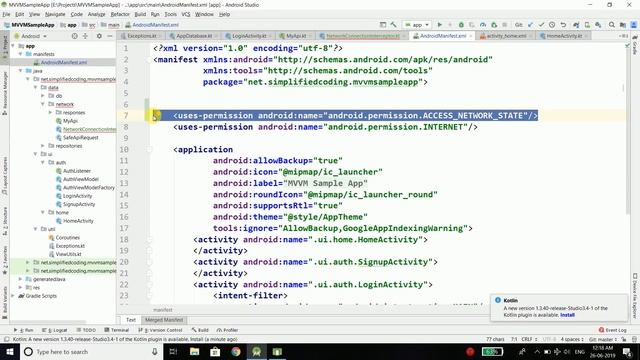
Task: Click the collapse-all icon in Project panel
Action: (85, 36)
